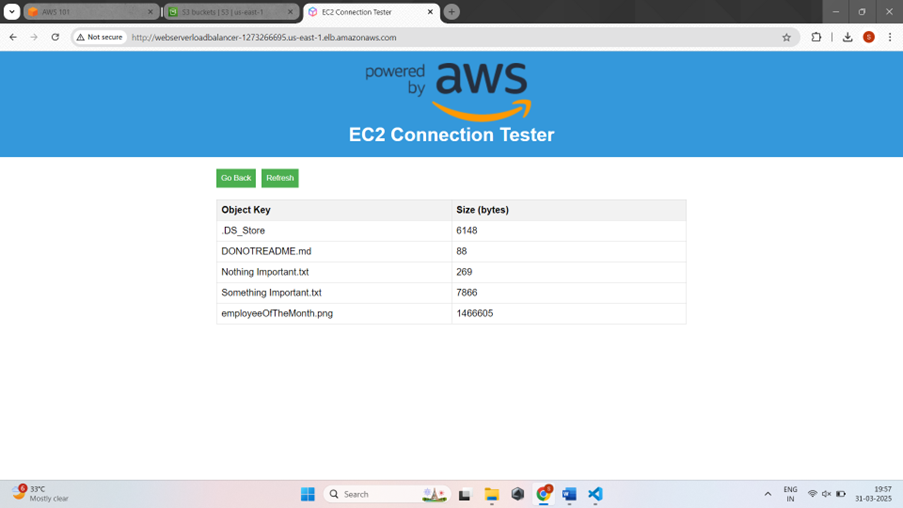This screenshot has height=508, width=903.
Task: Open Google Chrome in the taskbar
Action: pyautogui.click(x=543, y=494)
